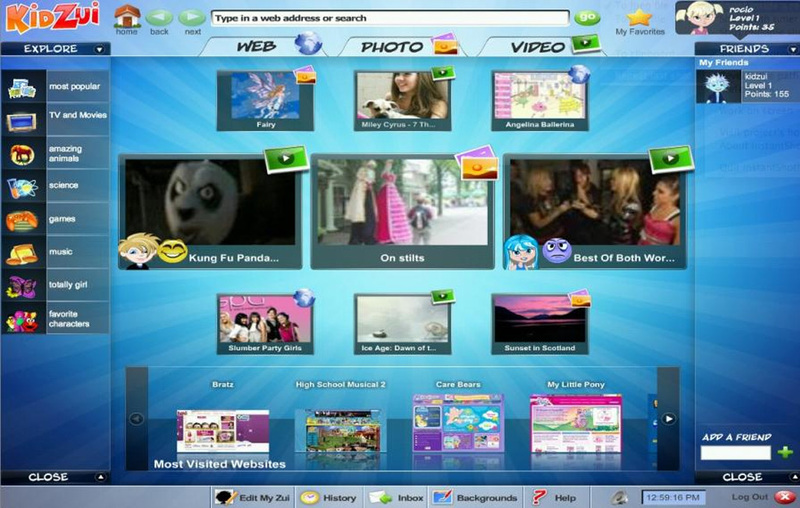Open the Ice Age video thumbnail
This screenshot has width=800, height=508.
coord(403,324)
